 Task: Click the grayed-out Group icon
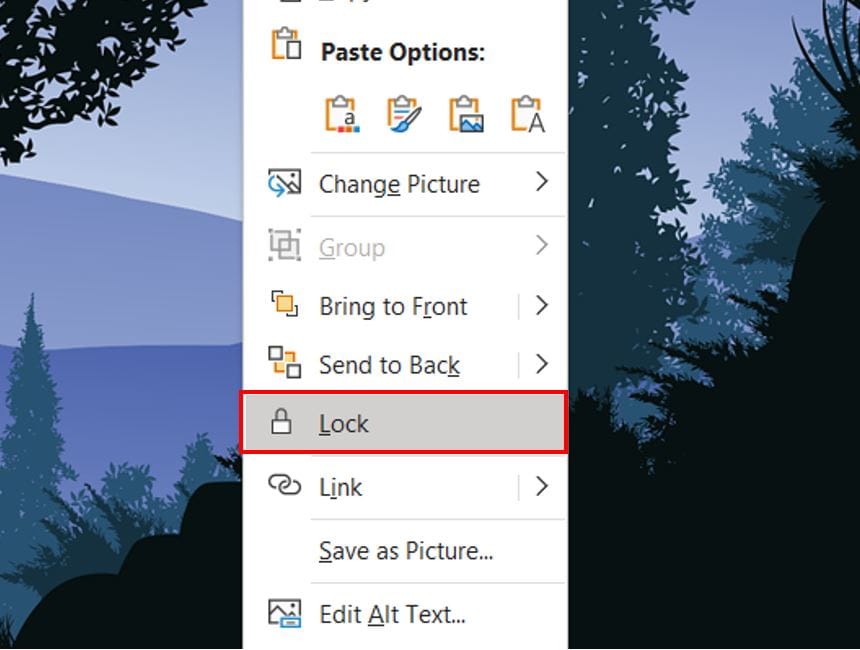click(284, 246)
